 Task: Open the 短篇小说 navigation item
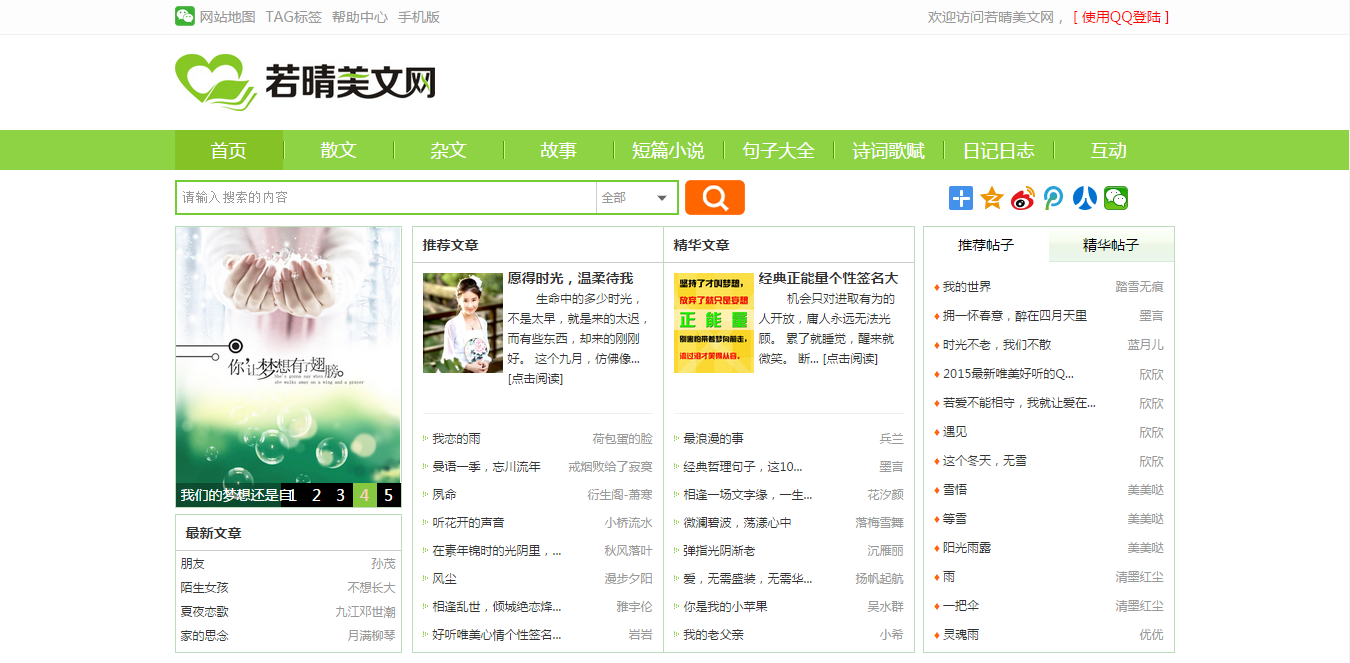[x=669, y=150]
